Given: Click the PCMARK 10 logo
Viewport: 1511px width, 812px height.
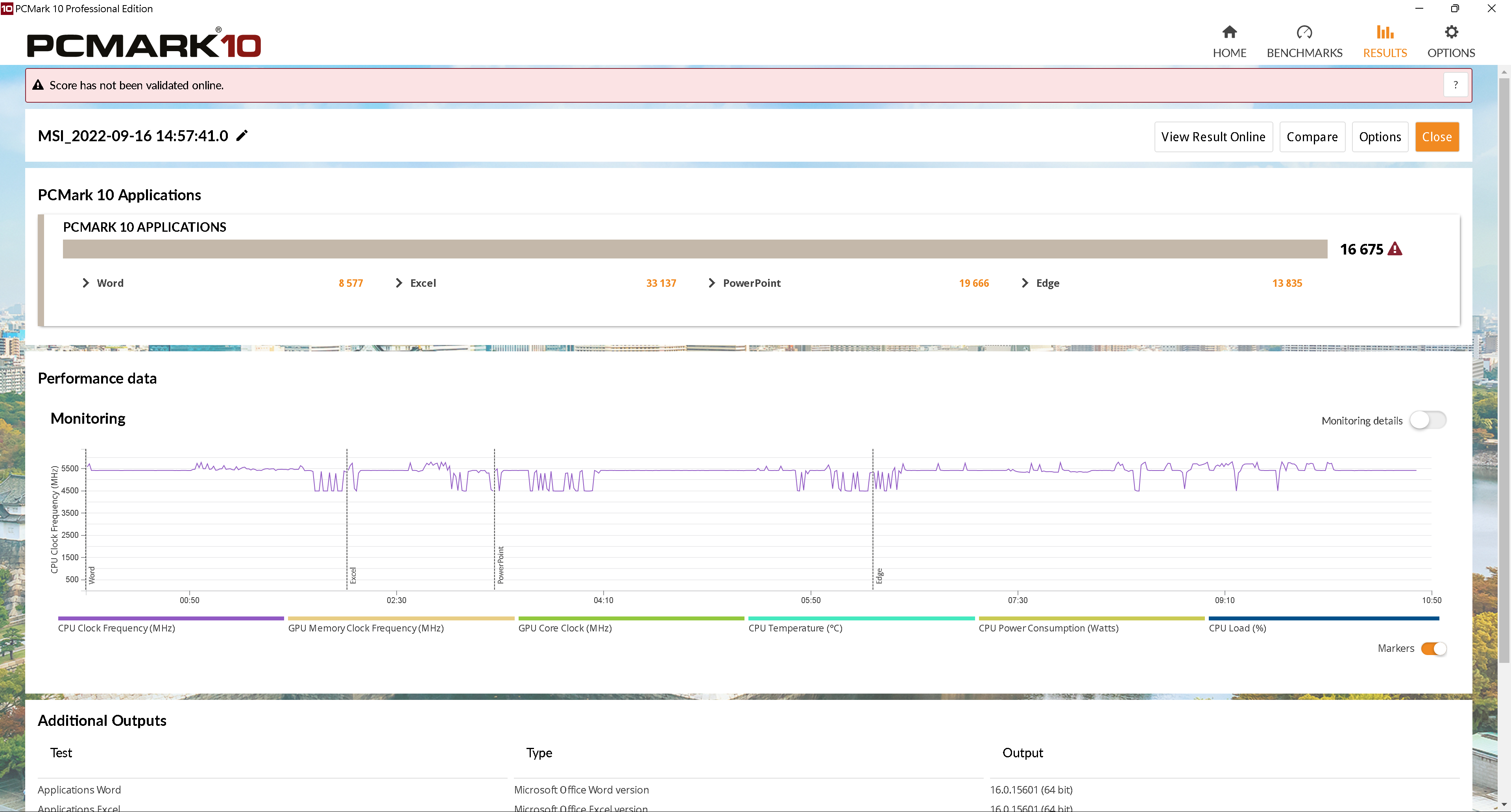Looking at the screenshot, I should [x=144, y=43].
